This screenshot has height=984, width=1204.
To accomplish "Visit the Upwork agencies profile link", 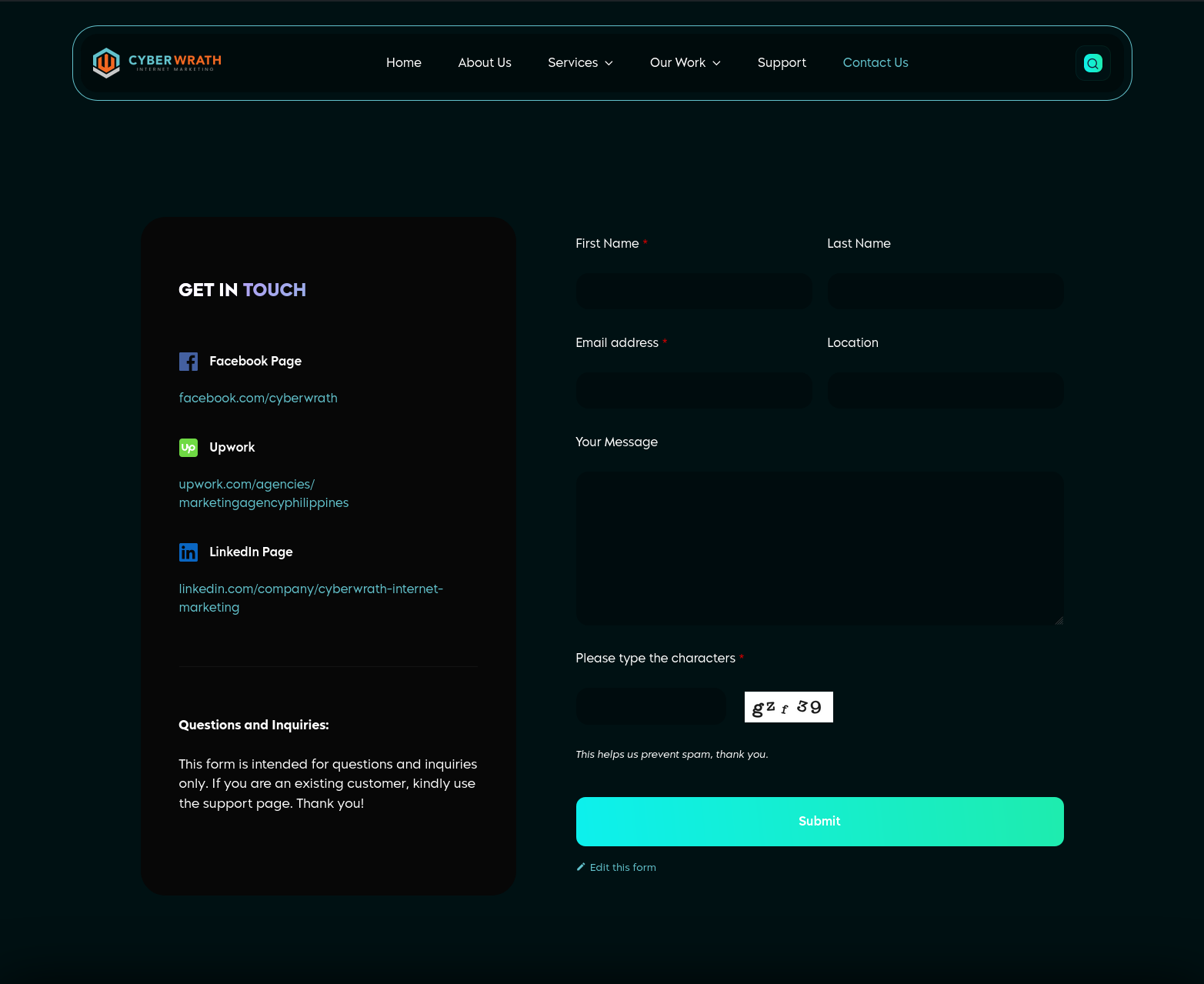I will point(263,493).
